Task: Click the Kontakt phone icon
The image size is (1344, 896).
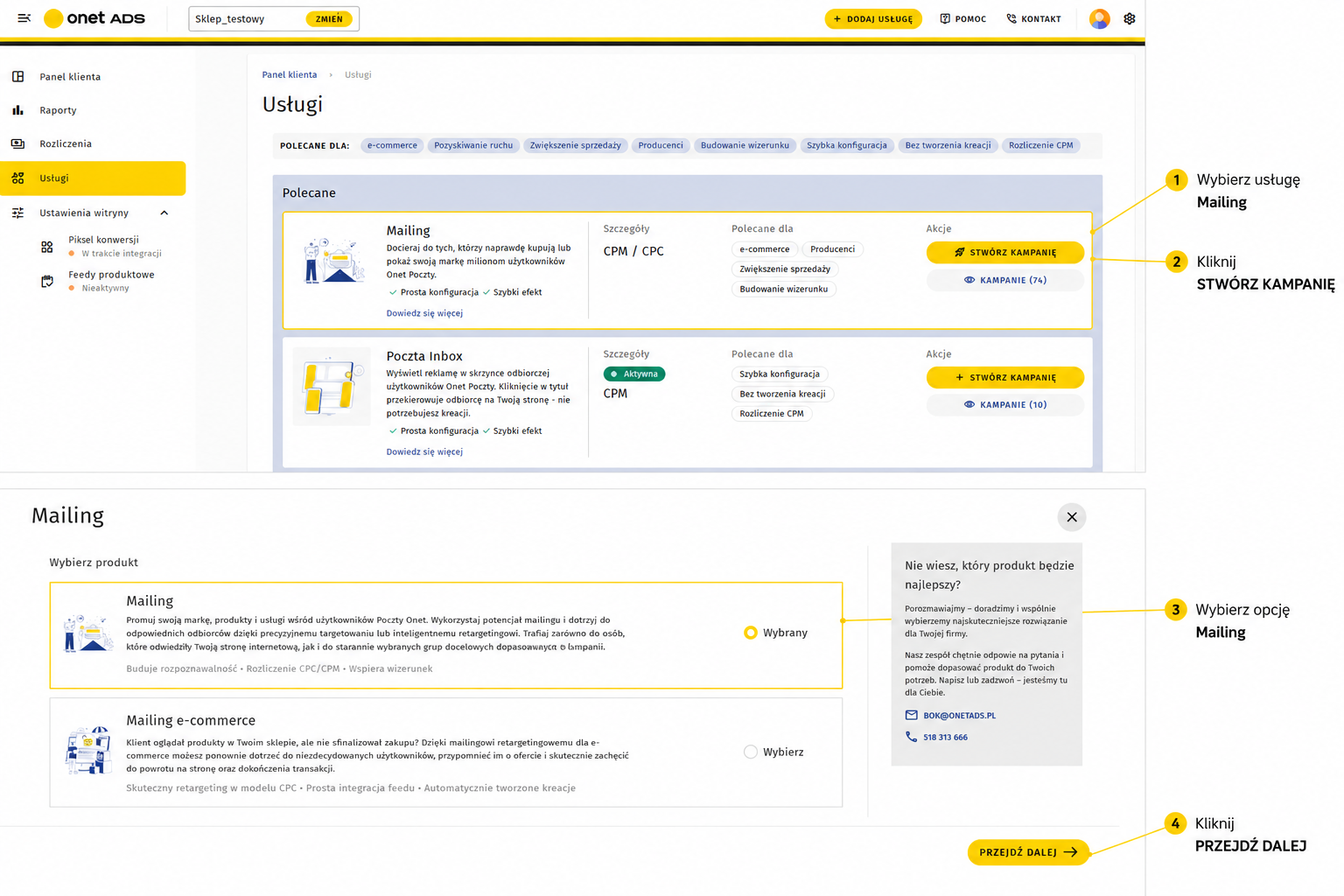Action: click(x=1011, y=18)
